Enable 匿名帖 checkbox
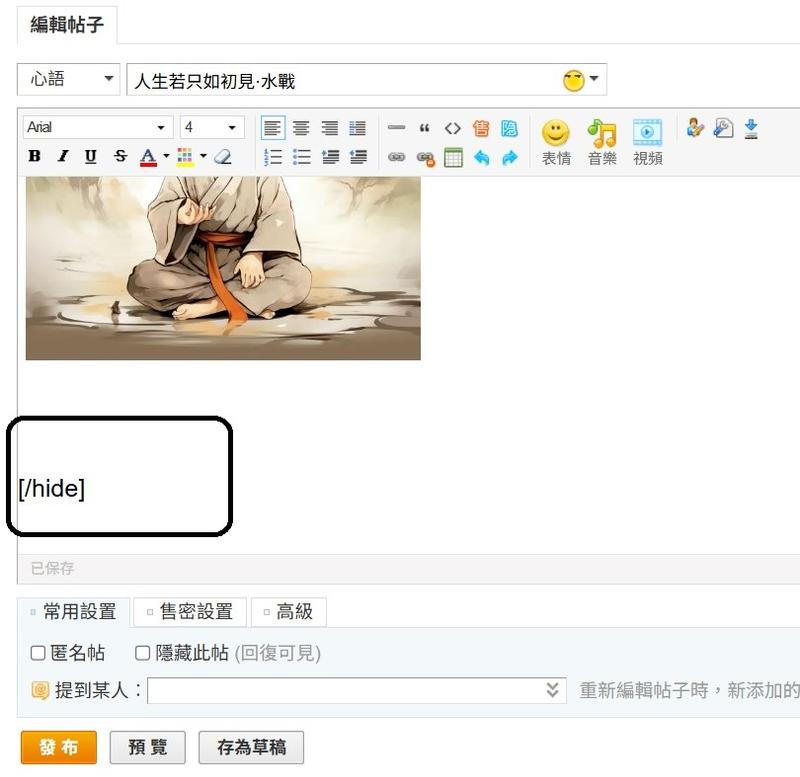The image size is (800, 777). tap(38, 653)
